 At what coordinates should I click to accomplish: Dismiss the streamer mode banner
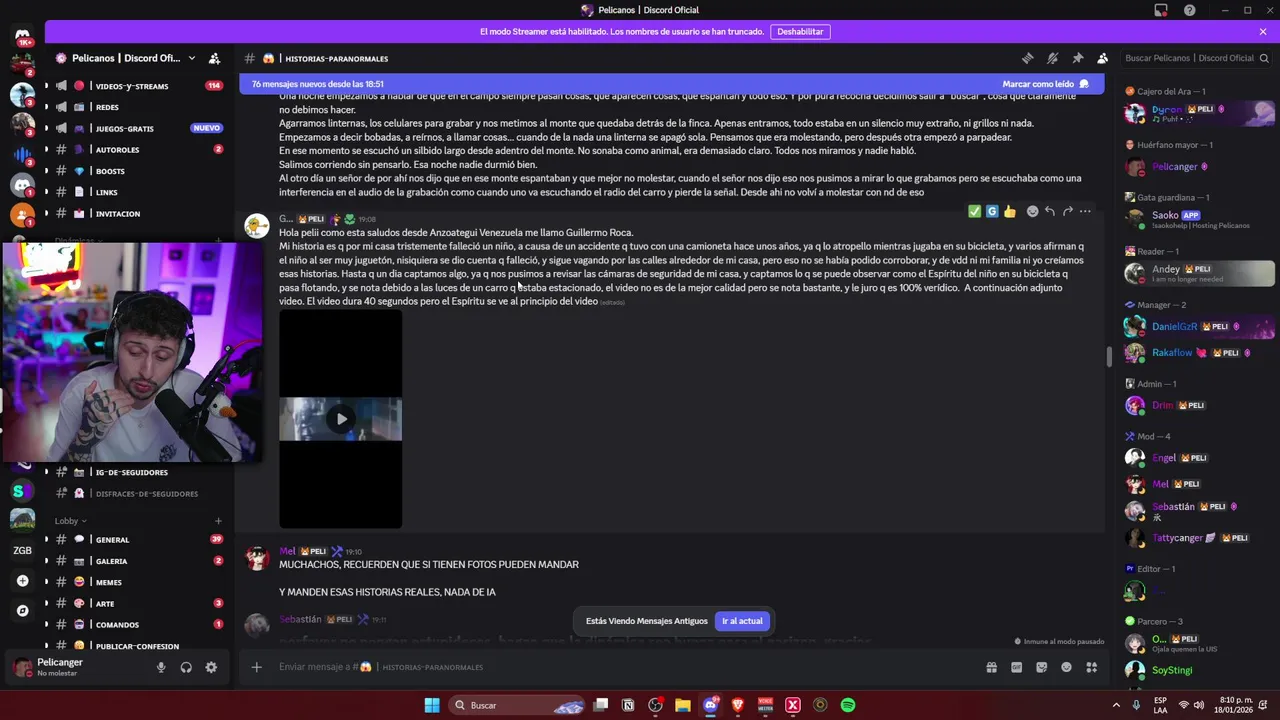tap(1263, 31)
